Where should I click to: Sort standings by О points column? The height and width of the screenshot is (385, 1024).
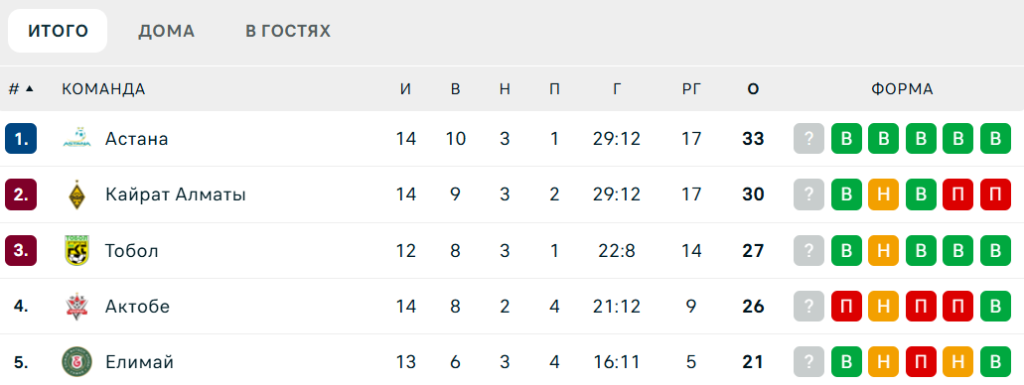click(753, 89)
